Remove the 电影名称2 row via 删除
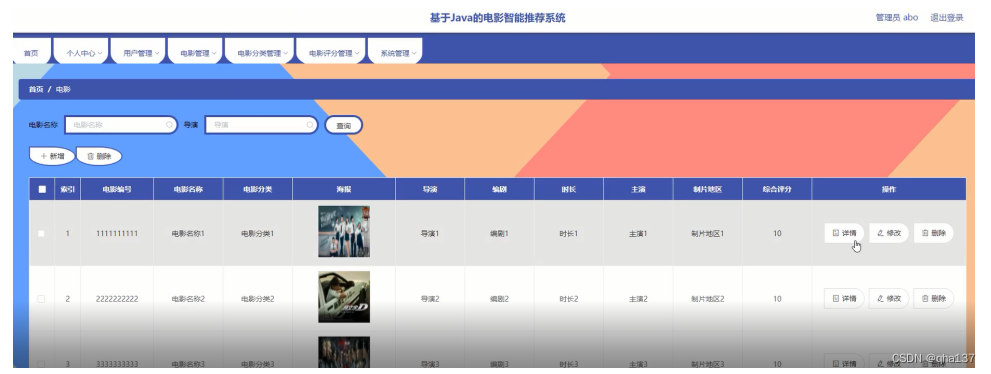Viewport: 991px width, 374px height. [x=933, y=299]
